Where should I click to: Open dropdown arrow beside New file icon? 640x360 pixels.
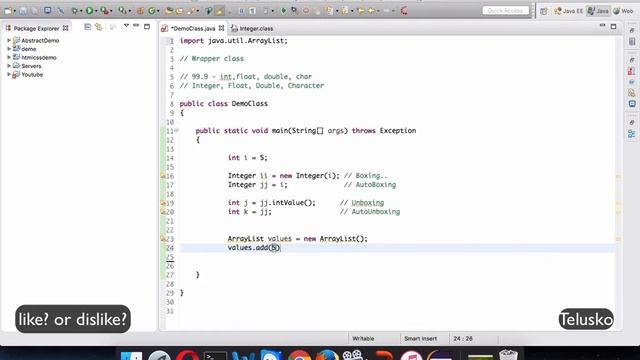pyautogui.click(x=14, y=11)
